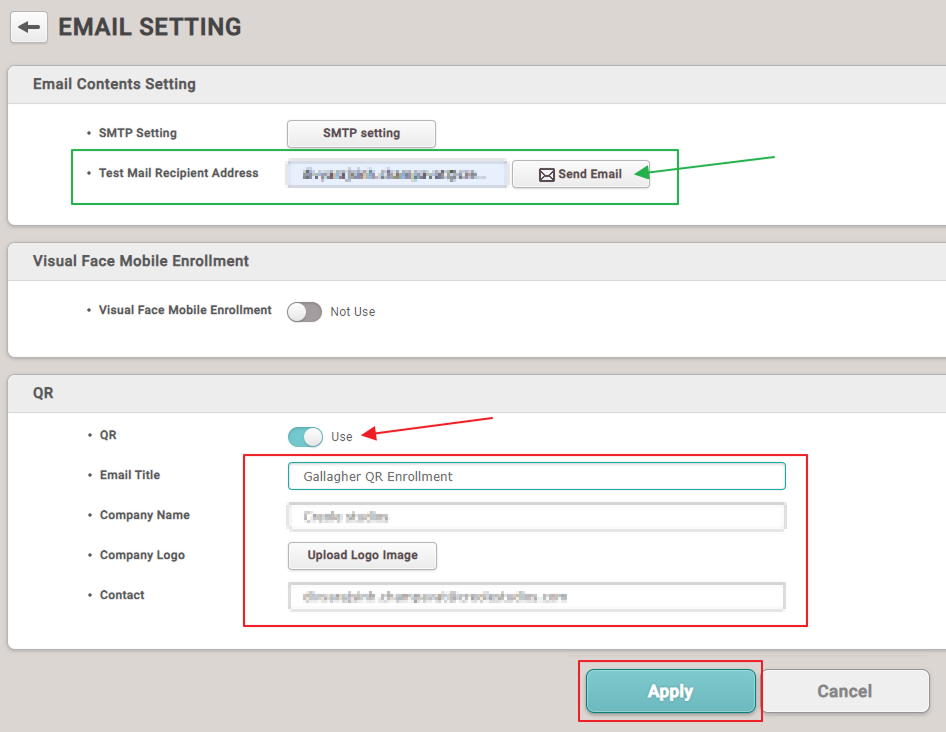The height and width of the screenshot is (732, 946).
Task: Click the Email Contents Setting section header
Action: point(114,84)
